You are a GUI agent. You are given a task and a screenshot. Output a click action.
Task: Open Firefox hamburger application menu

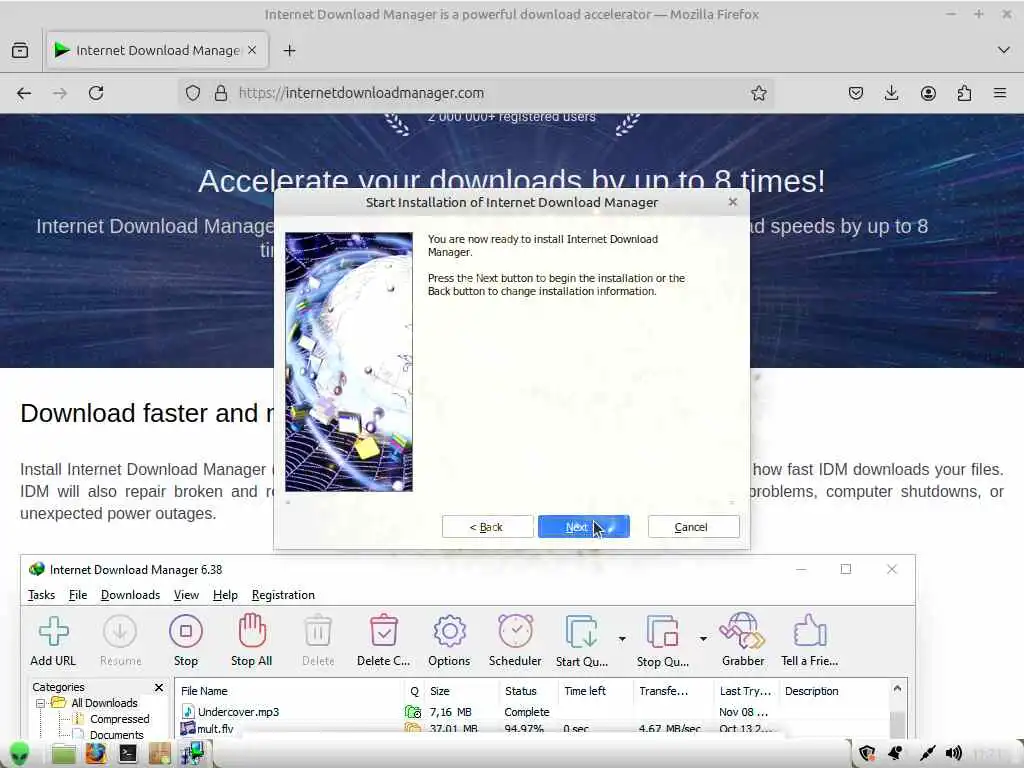click(x=1000, y=93)
